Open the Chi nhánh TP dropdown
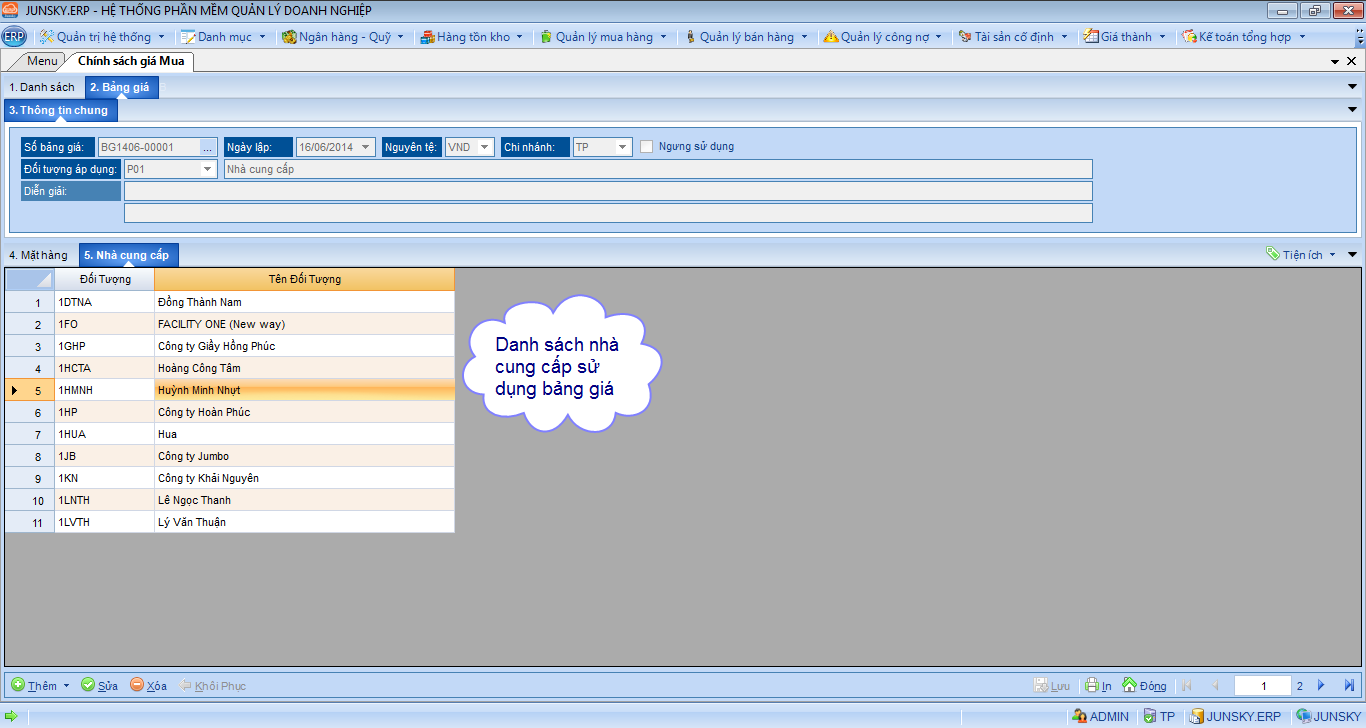 (622, 147)
